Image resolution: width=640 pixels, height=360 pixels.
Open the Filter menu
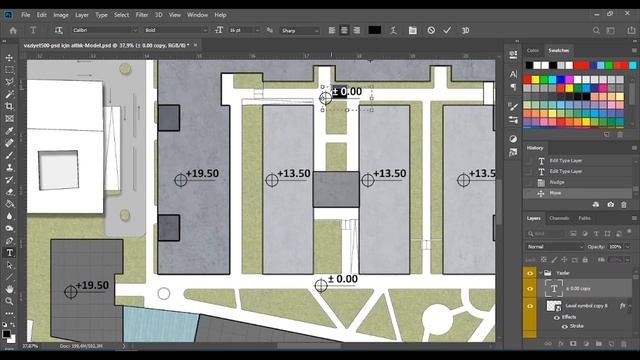142,15
